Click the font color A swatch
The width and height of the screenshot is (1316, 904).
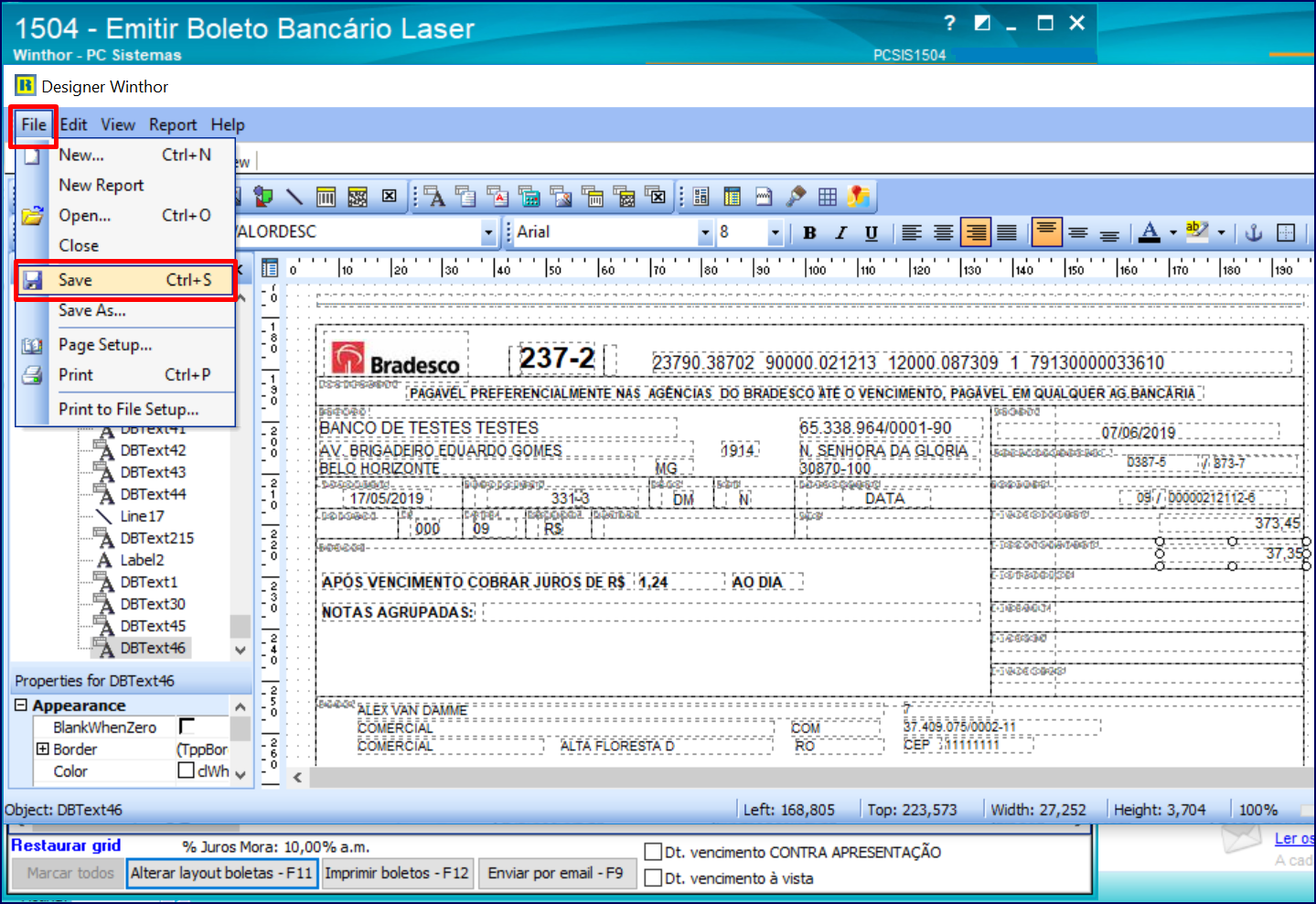(1150, 232)
